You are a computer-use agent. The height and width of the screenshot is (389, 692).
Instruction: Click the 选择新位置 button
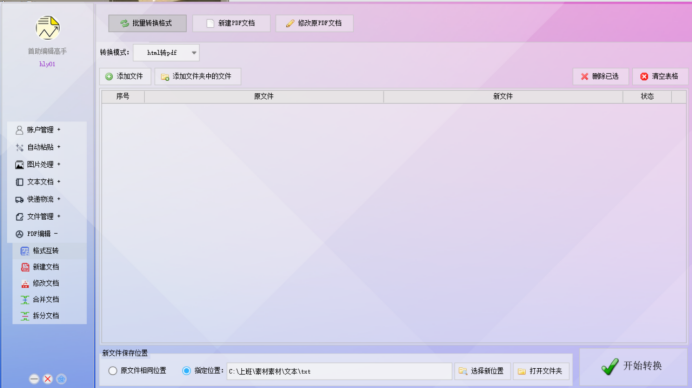coord(482,371)
